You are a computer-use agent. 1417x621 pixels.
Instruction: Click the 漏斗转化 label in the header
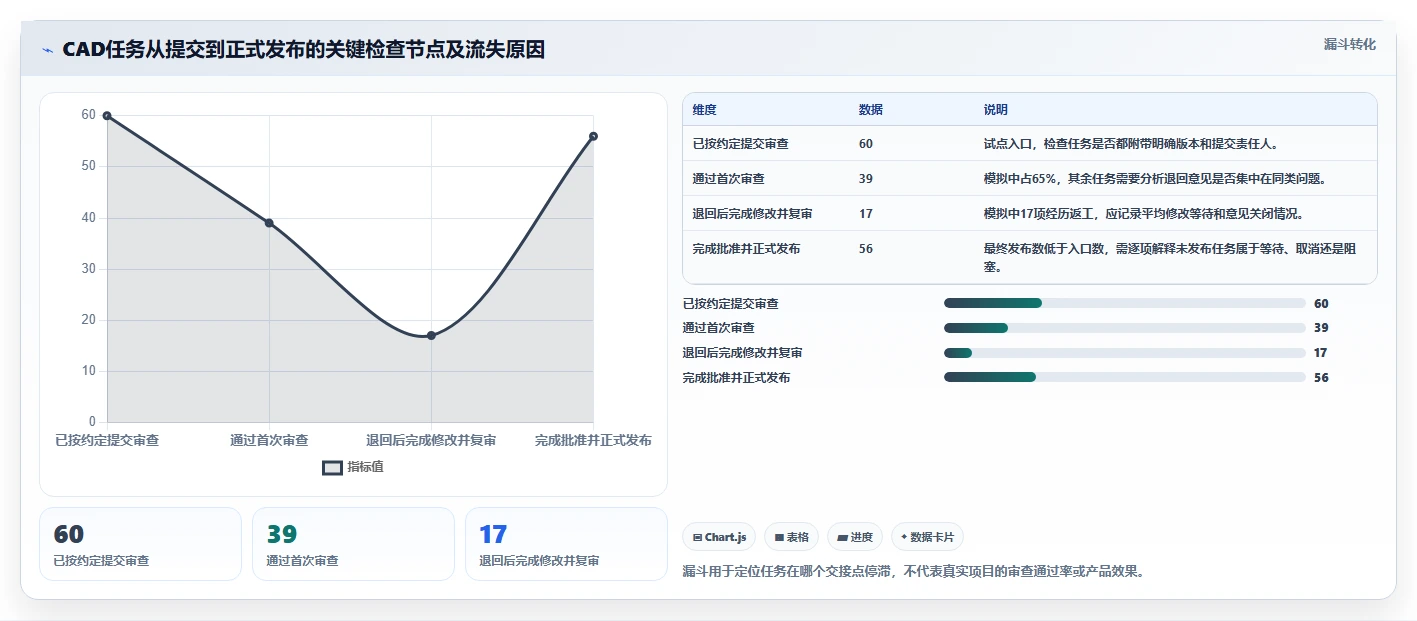[1349, 44]
